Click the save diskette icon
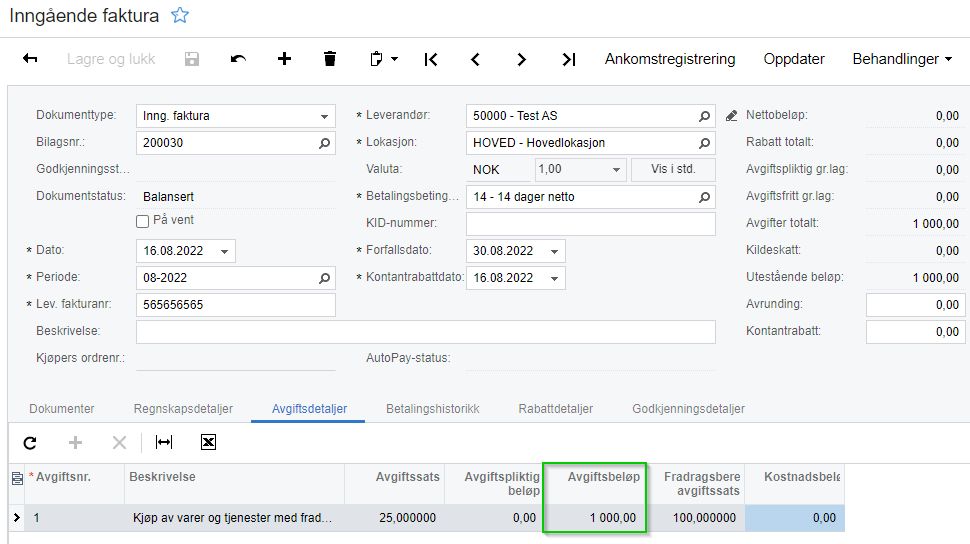Screen dimensions: 970x544 click(192, 59)
